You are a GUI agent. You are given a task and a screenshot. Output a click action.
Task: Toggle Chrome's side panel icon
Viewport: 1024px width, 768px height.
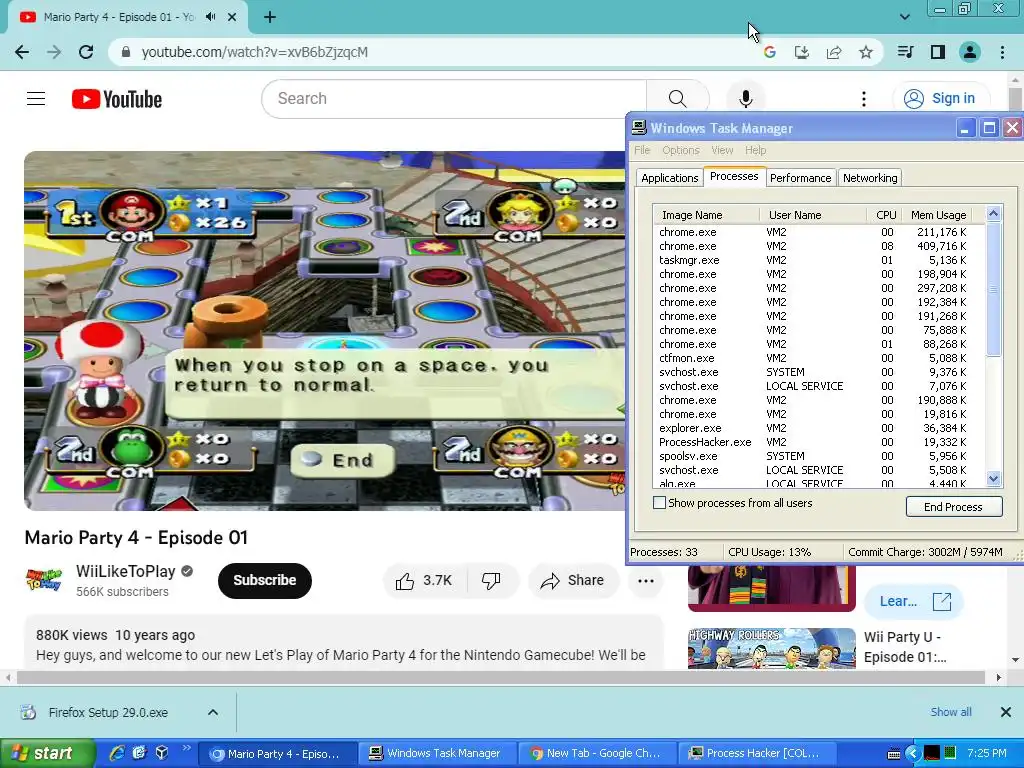pyautogui.click(x=938, y=52)
